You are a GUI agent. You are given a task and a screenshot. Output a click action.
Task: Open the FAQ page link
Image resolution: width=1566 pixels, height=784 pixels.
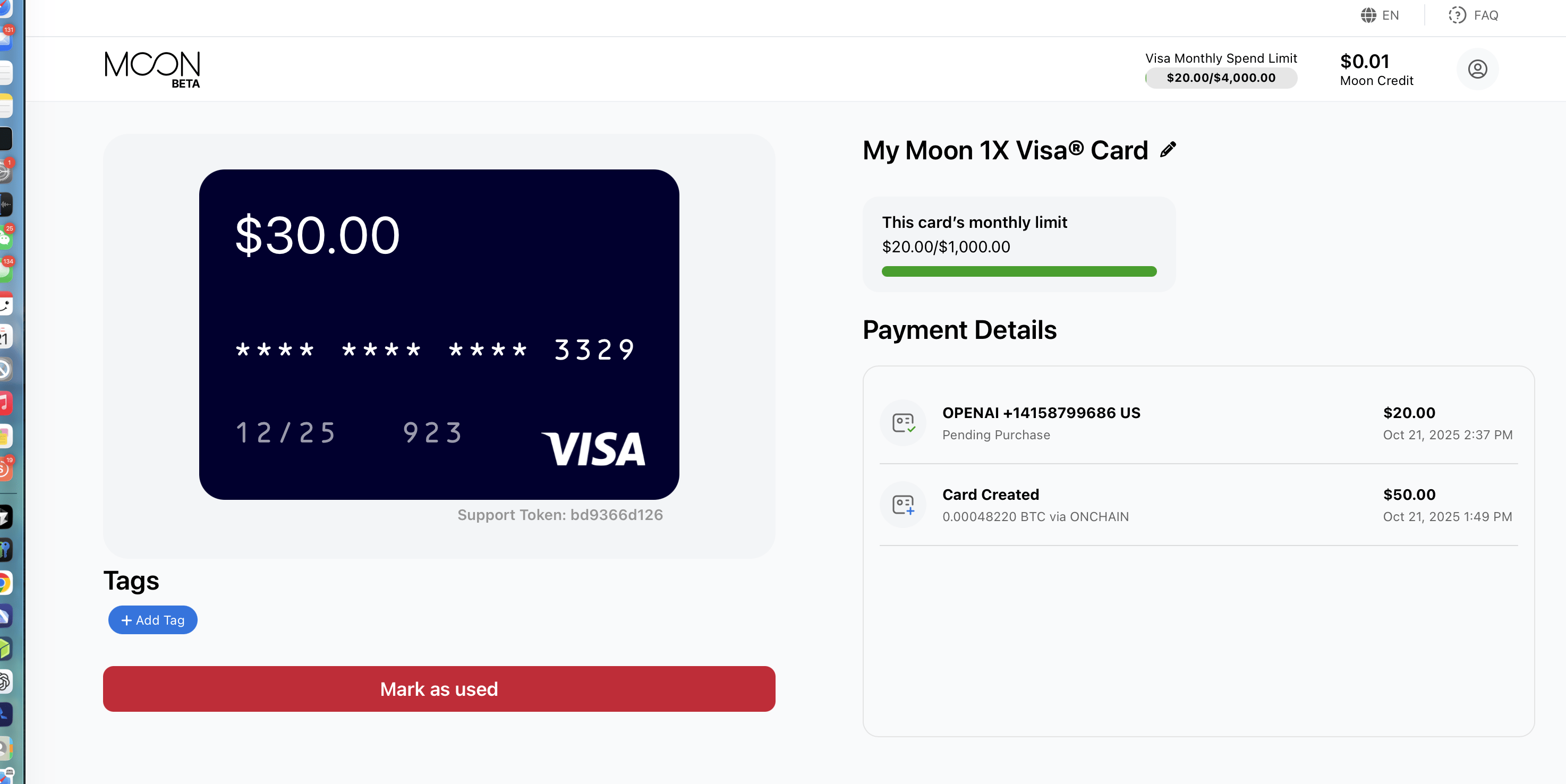[x=1485, y=15]
